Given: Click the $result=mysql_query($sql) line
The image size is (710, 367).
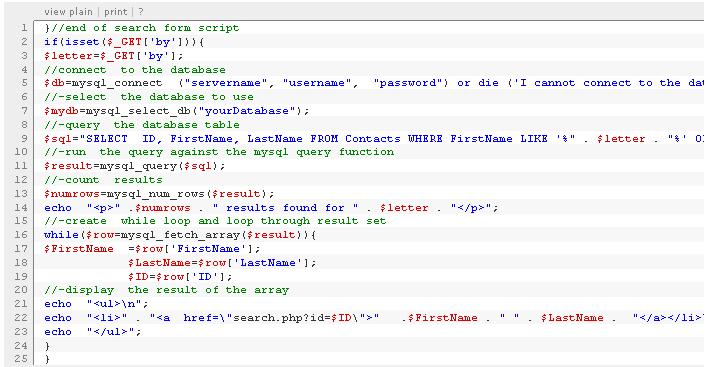Looking at the screenshot, I should [134, 166].
